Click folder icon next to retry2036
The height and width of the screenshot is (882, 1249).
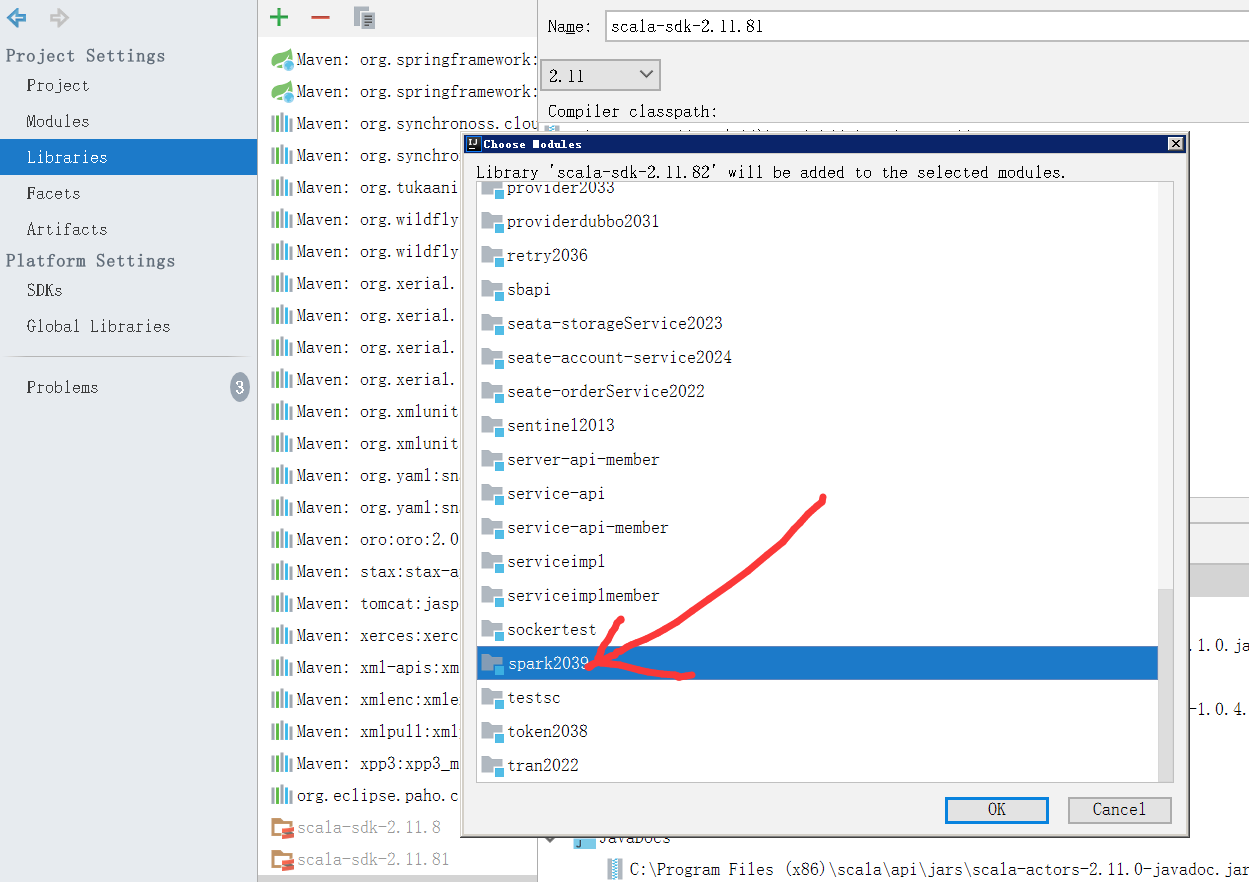(x=491, y=256)
